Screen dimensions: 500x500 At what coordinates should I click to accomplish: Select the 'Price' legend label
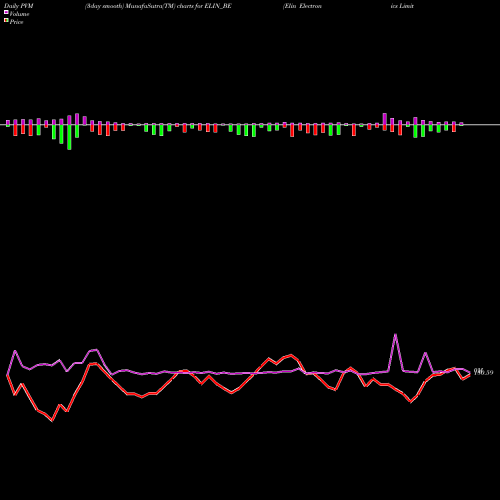point(16,22)
